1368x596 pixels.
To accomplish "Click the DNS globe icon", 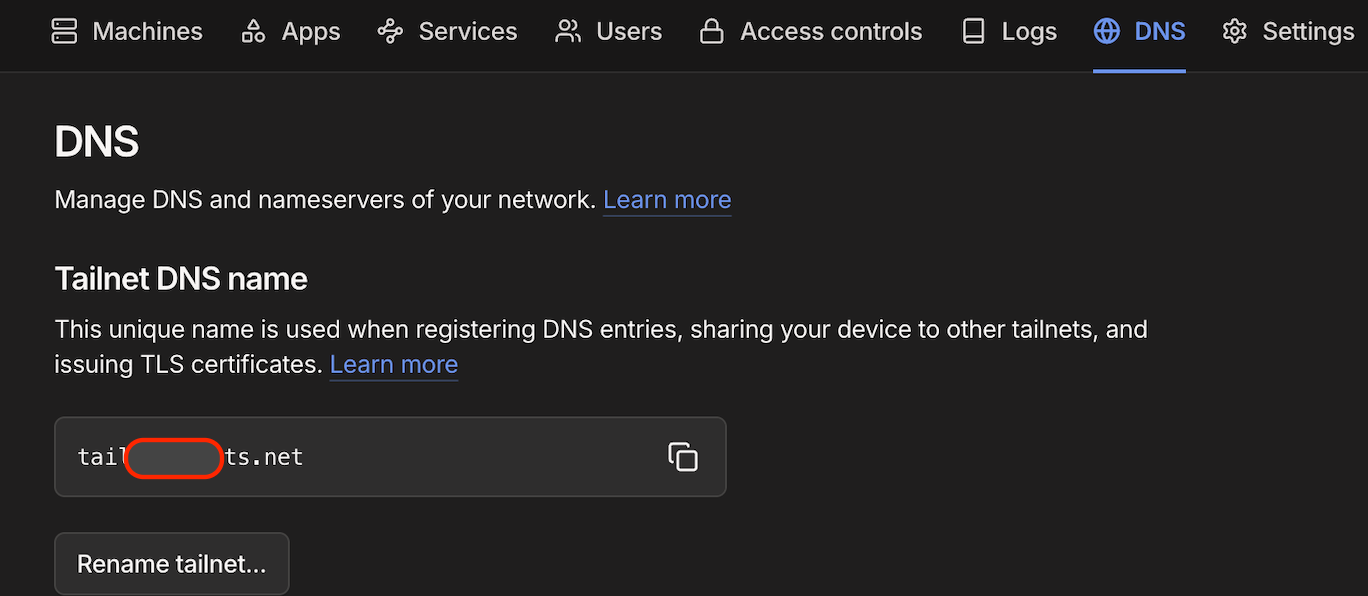I will click(1107, 32).
